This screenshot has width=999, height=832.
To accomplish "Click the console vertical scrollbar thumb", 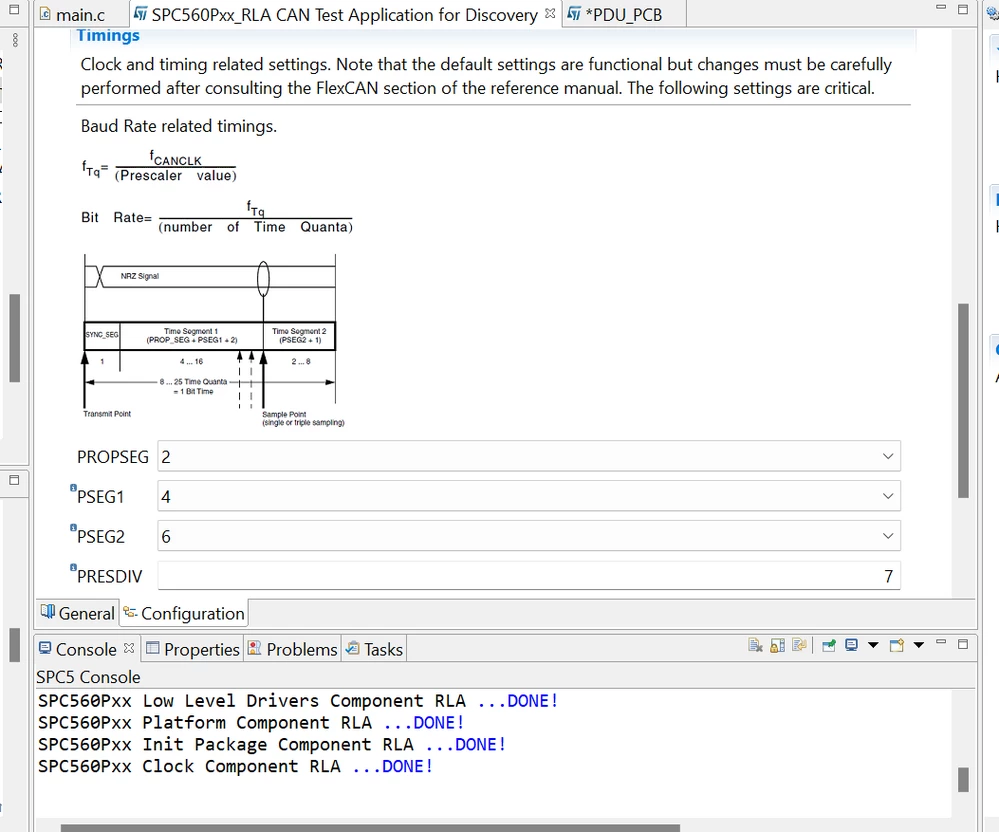I will click(963, 779).
